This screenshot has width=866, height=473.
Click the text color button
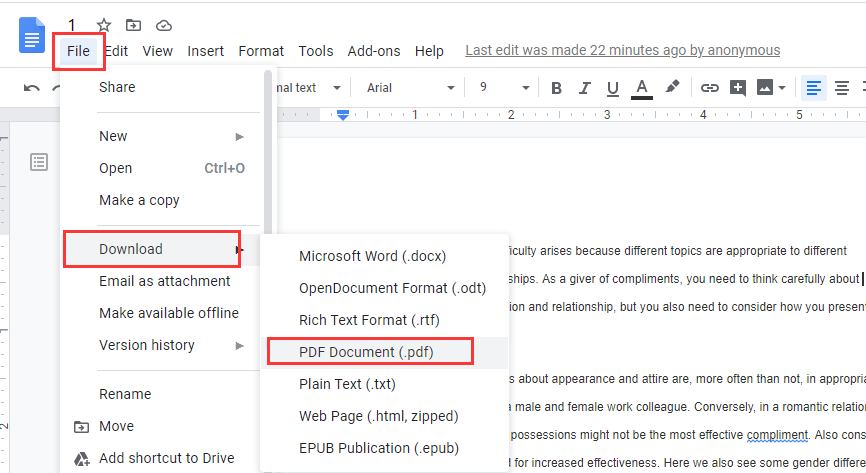pyautogui.click(x=642, y=88)
